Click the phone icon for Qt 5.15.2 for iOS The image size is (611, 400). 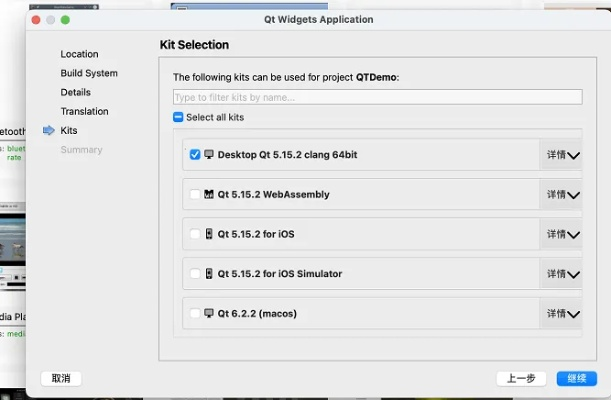209,234
